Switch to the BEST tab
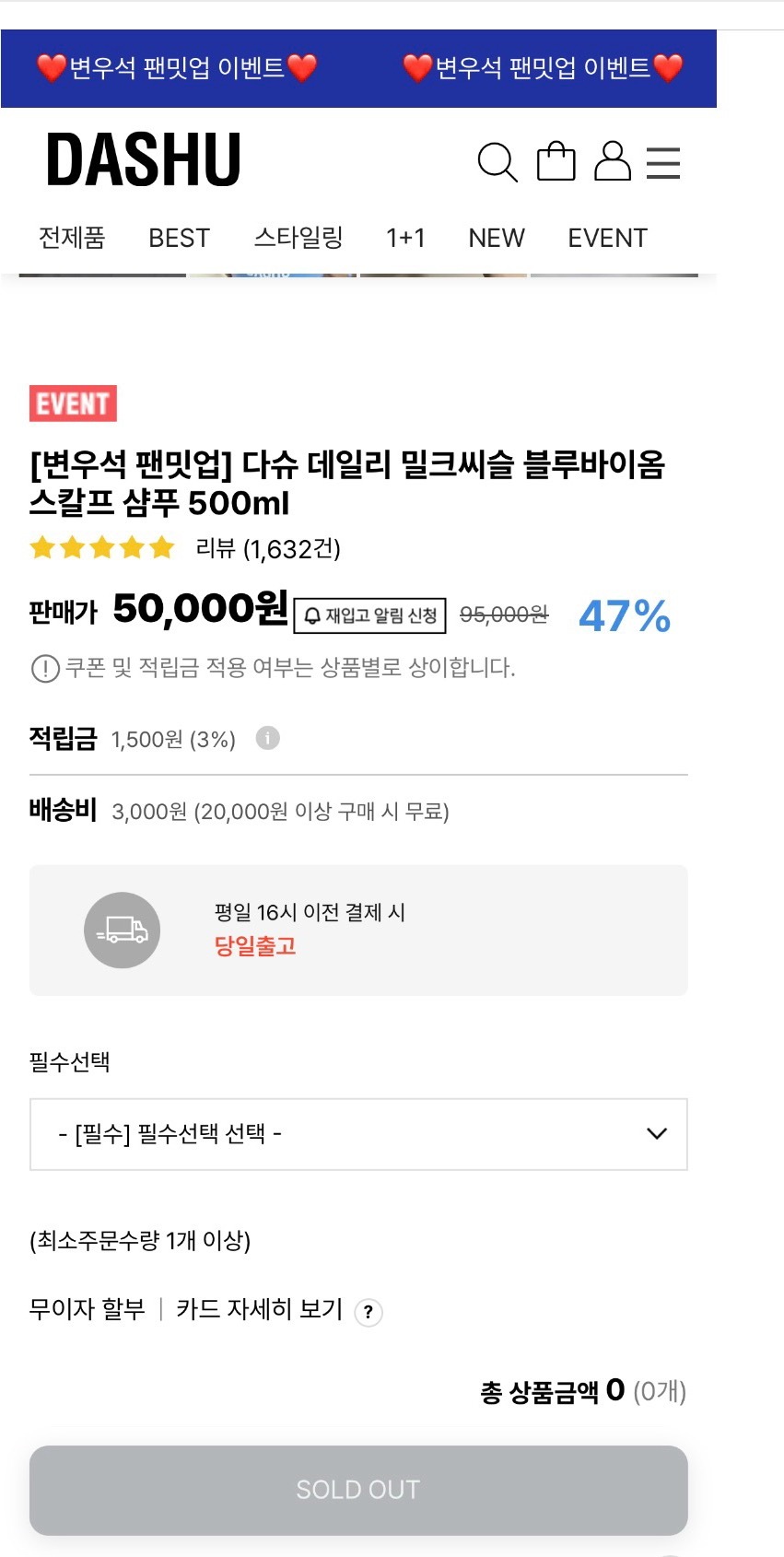Viewport: 784px width, 1557px height. pos(180,238)
